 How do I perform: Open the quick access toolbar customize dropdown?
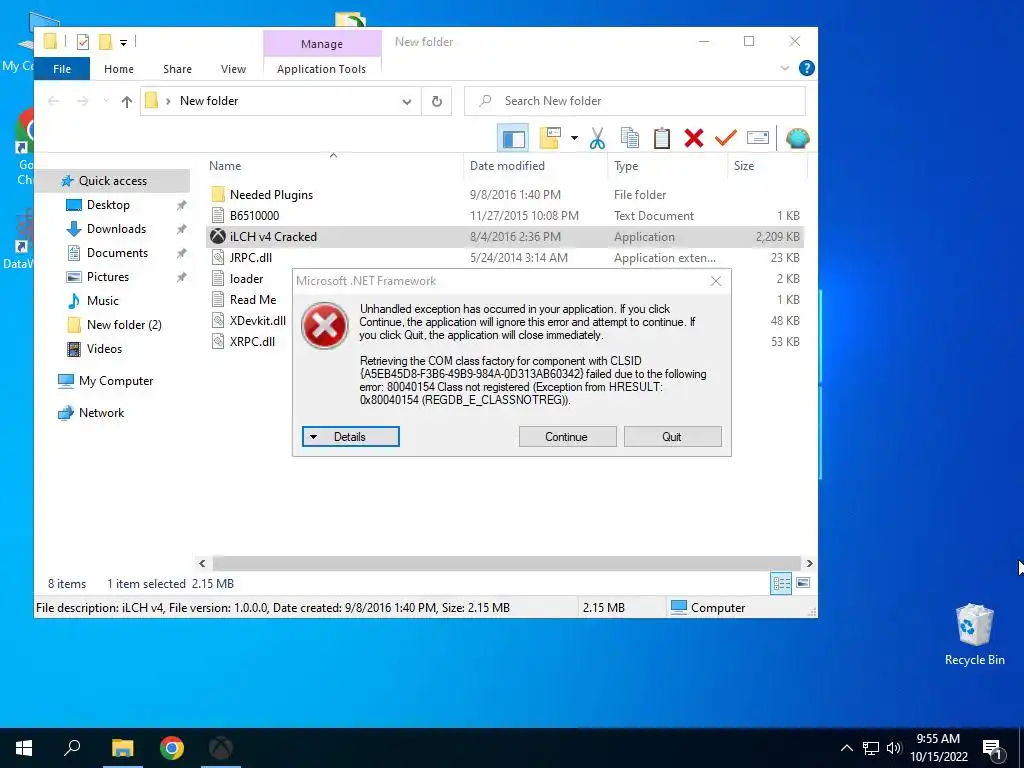pyautogui.click(x=123, y=42)
